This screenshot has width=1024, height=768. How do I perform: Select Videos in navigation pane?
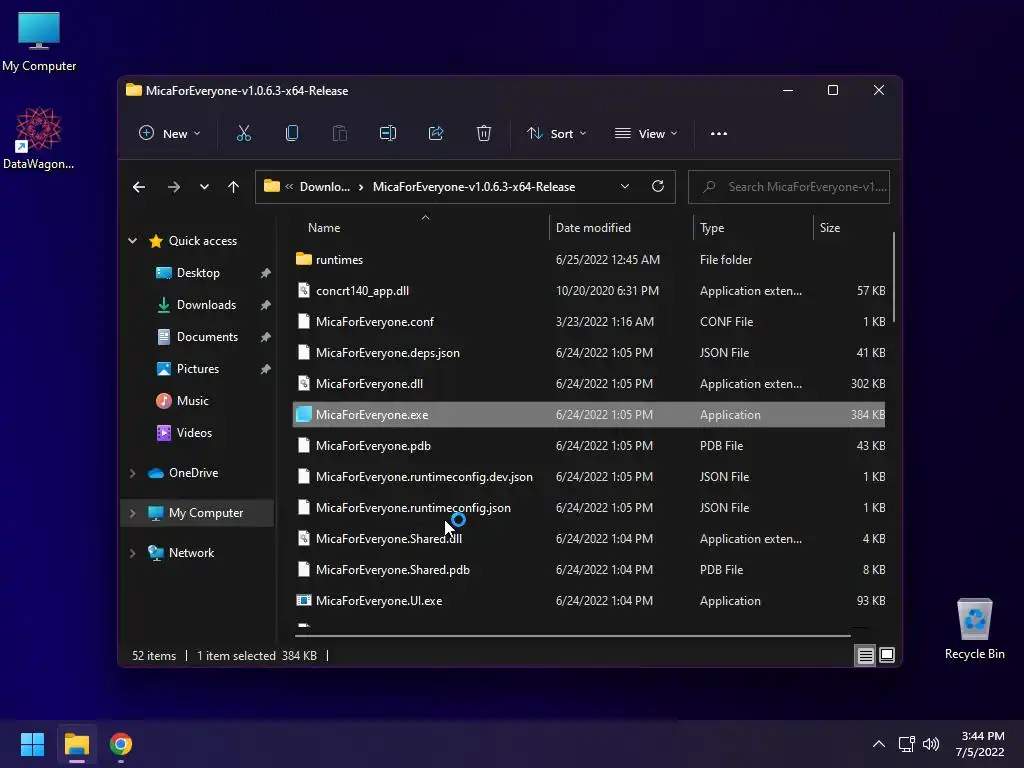pyautogui.click(x=194, y=433)
